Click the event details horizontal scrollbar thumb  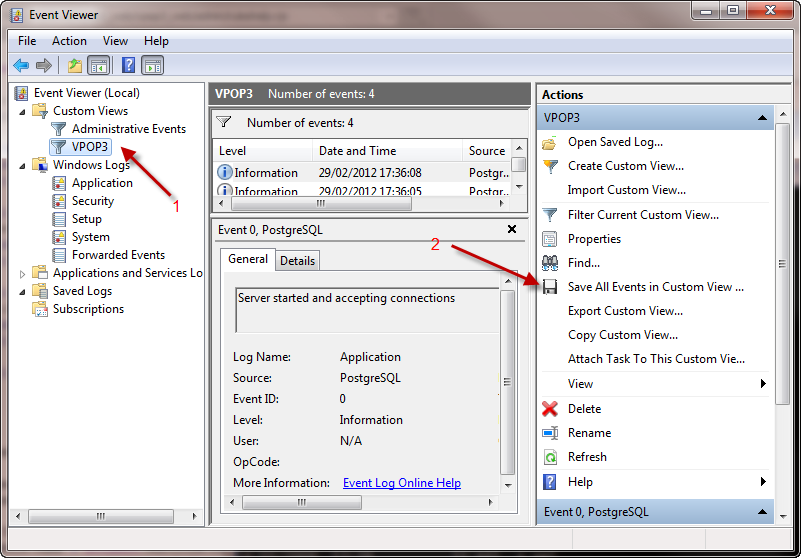click(301, 503)
